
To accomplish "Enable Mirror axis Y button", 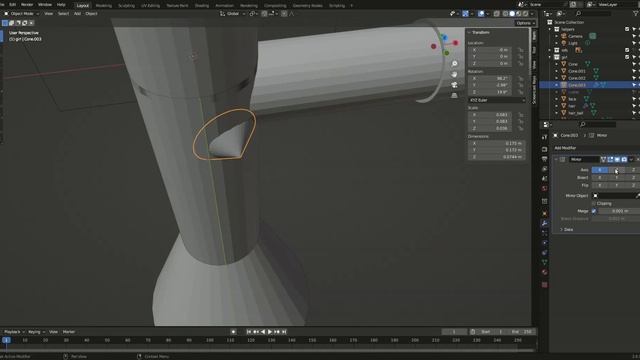I will click(x=616, y=170).
